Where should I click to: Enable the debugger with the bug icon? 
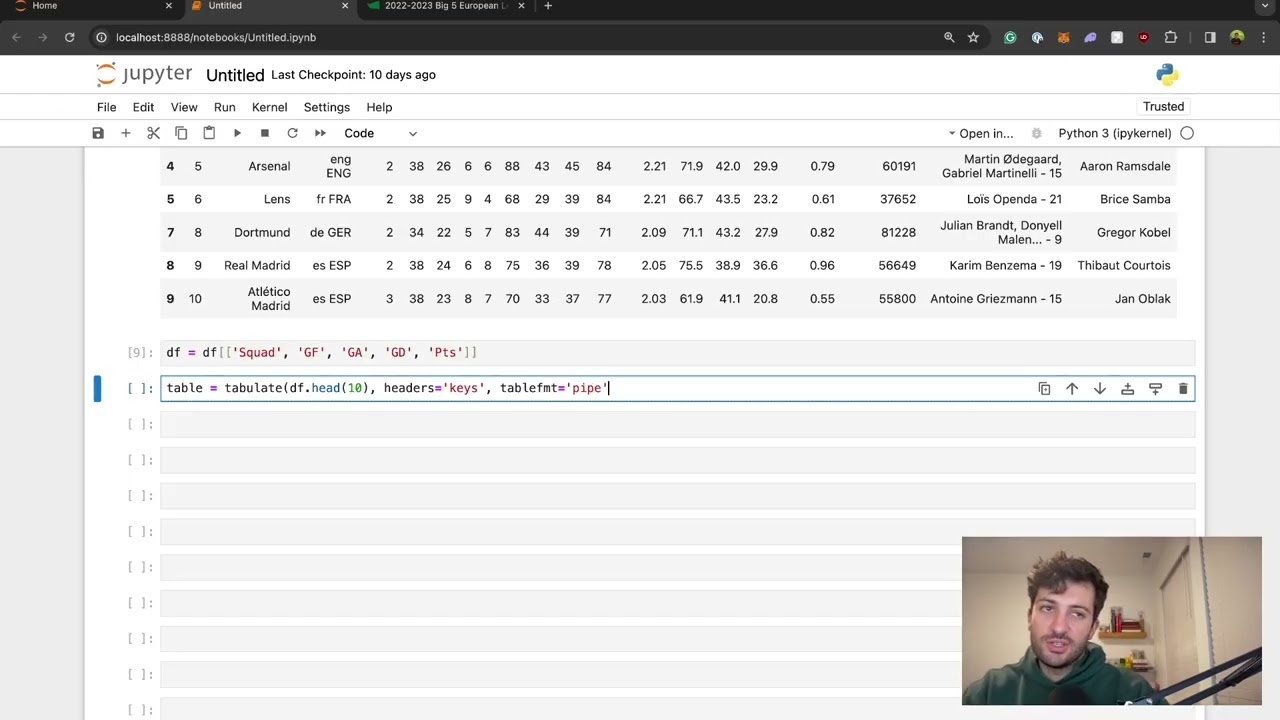tap(1036, 133)
